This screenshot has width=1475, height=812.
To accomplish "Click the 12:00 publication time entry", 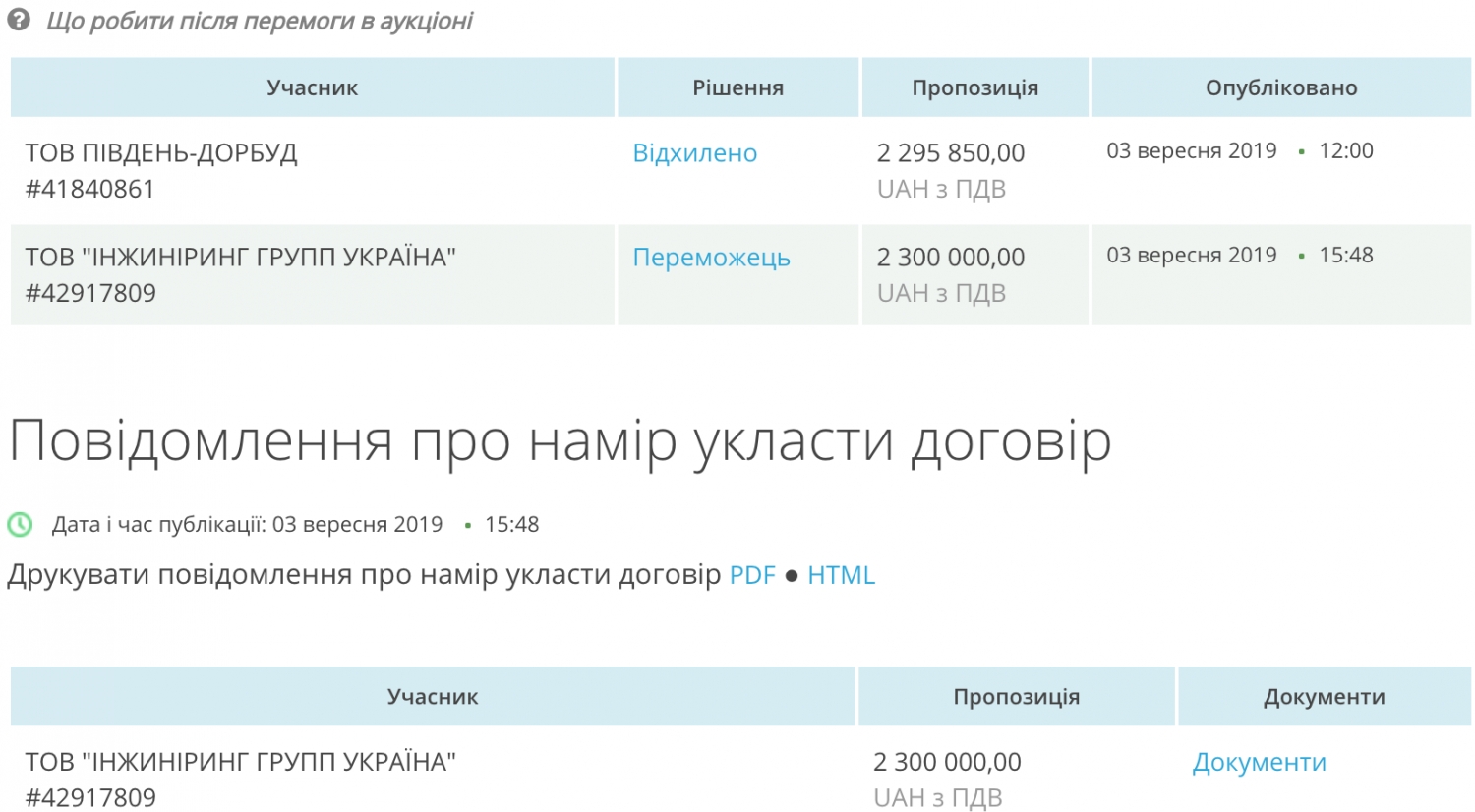I will point(1345,151).
